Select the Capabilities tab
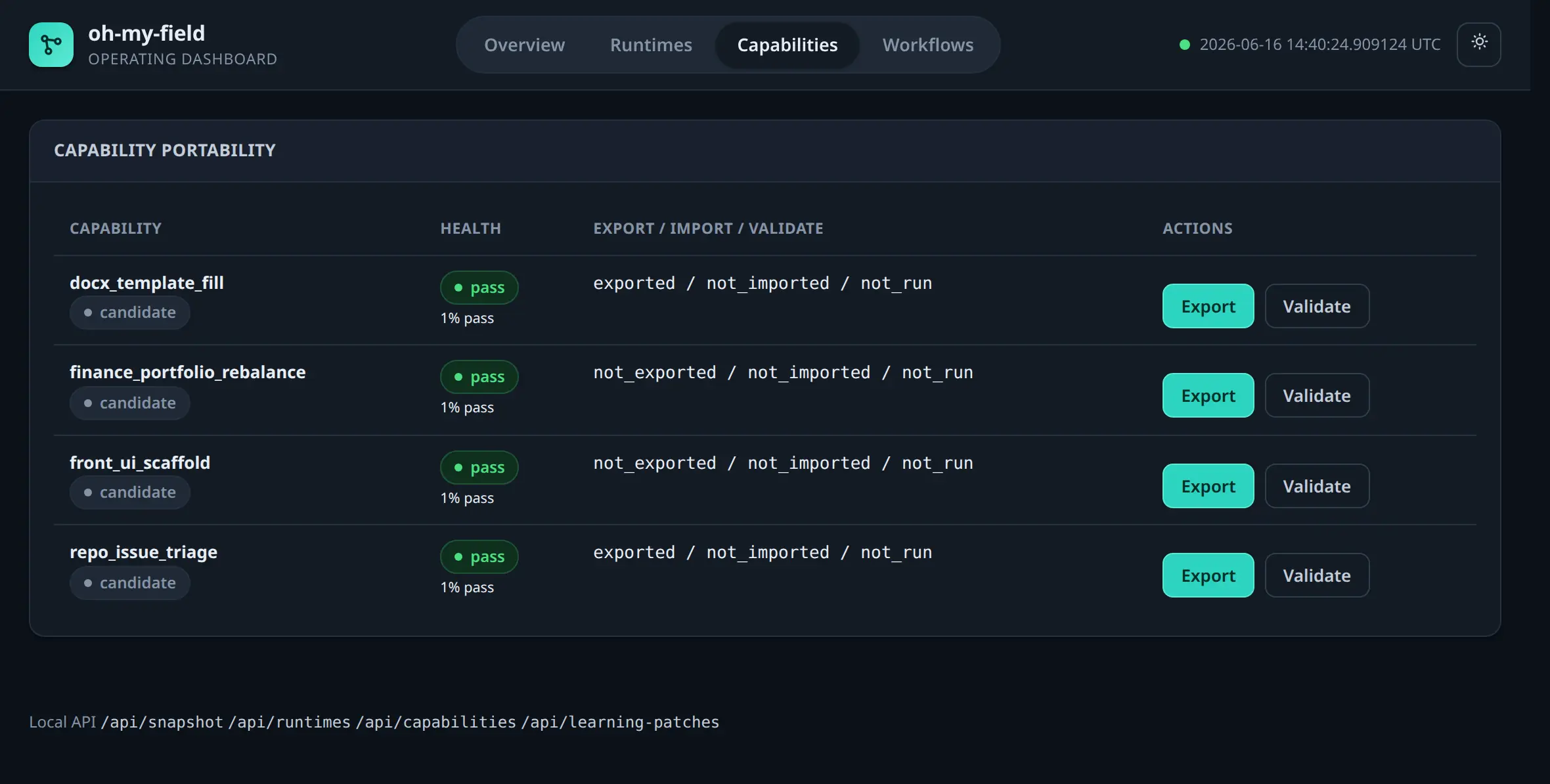Viewport: 1550px width, 784px height. point(787,45)
